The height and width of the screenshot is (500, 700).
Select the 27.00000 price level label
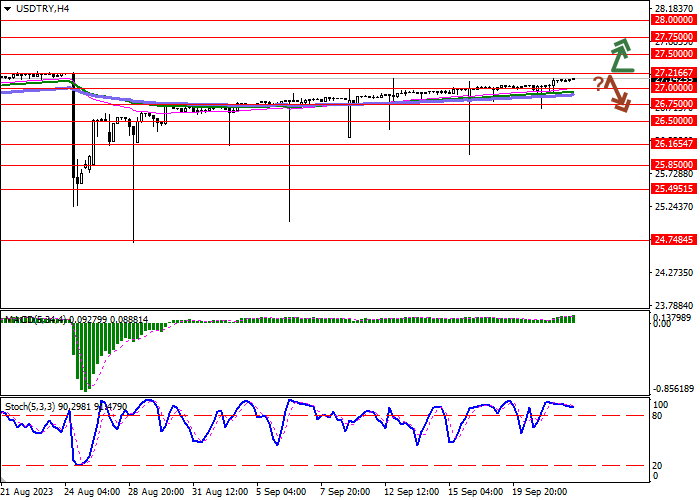[x=674, y=88]
